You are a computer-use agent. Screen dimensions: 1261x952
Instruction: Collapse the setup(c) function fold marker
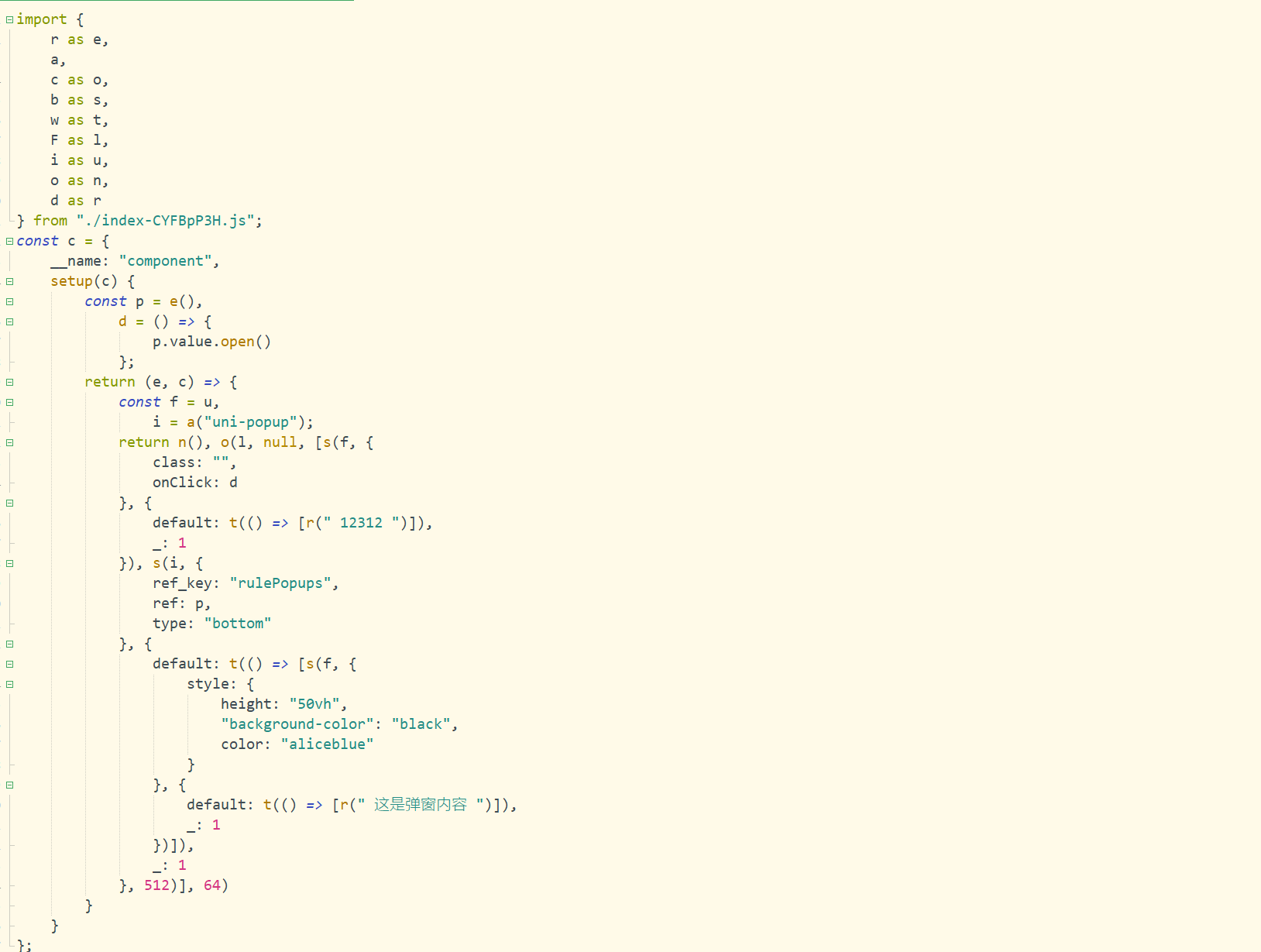(x=9, y=281)
